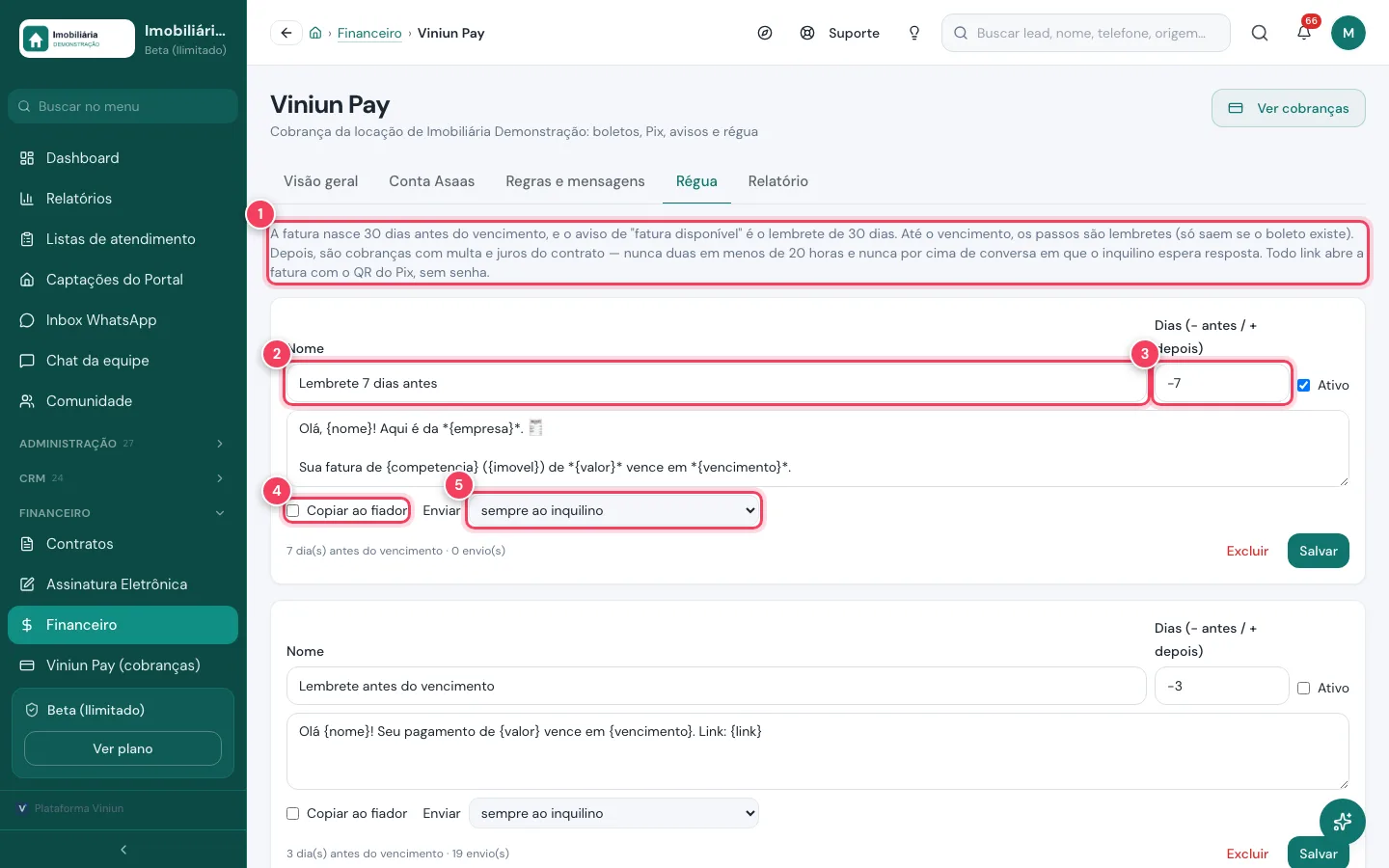The image size is (1389, 868).
Task: Check Copiar ao fiador for Lembrete antes do vencimento
Action: (x=293, y=813)
